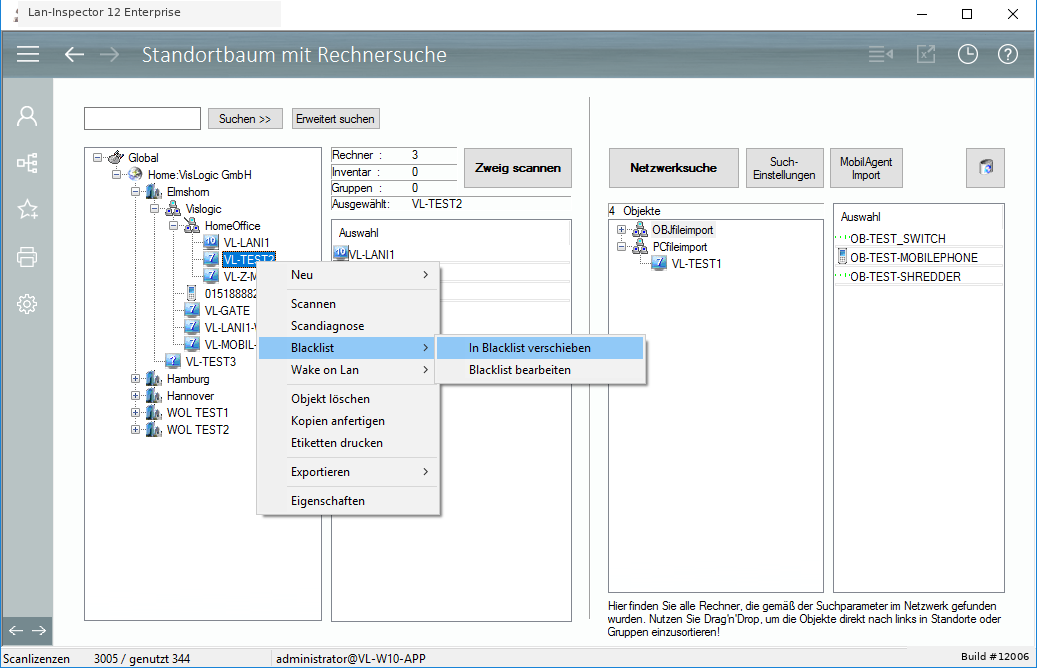Image resolution: width=1037 pixels, height=668 pixels.
Task: Click the VL-TEST1 computer icon
Action: point(659,263)
